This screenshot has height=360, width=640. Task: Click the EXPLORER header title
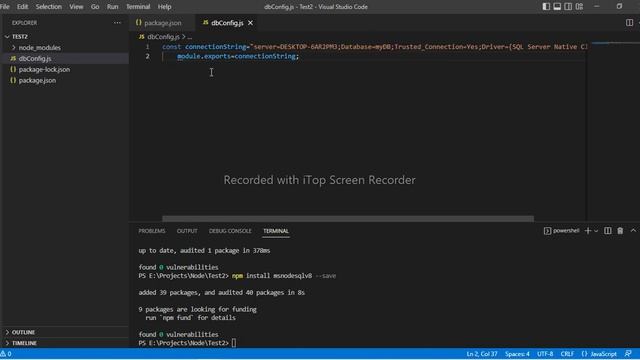(x=24, y=23)
